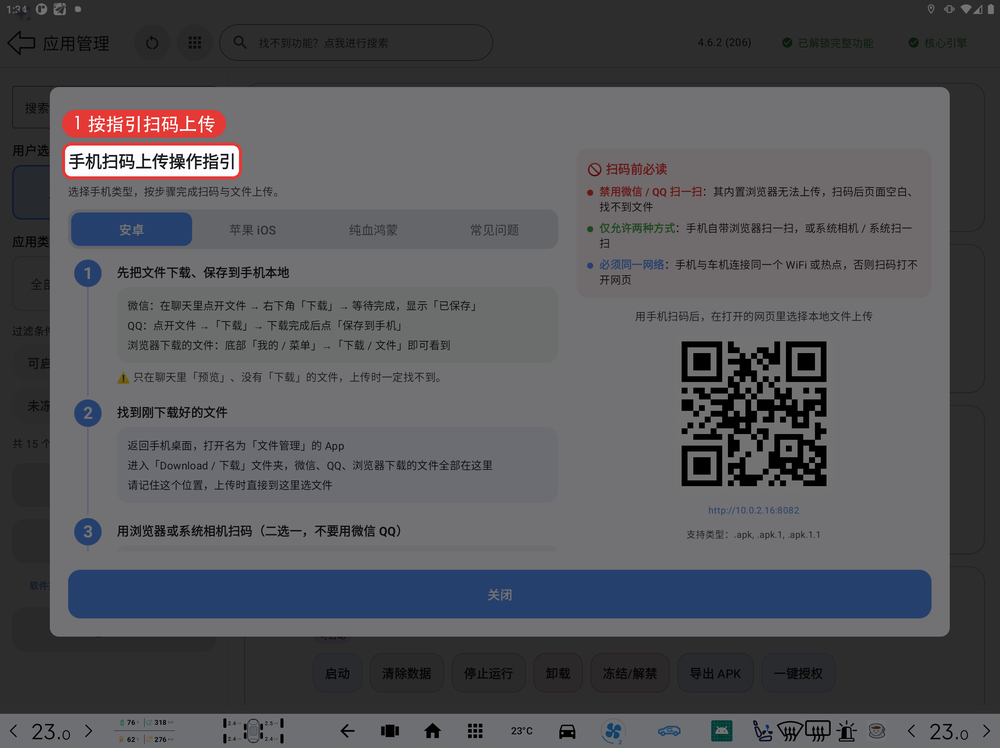
Task: Toggle the climate fan icon
Action: (x=613, y=731)
